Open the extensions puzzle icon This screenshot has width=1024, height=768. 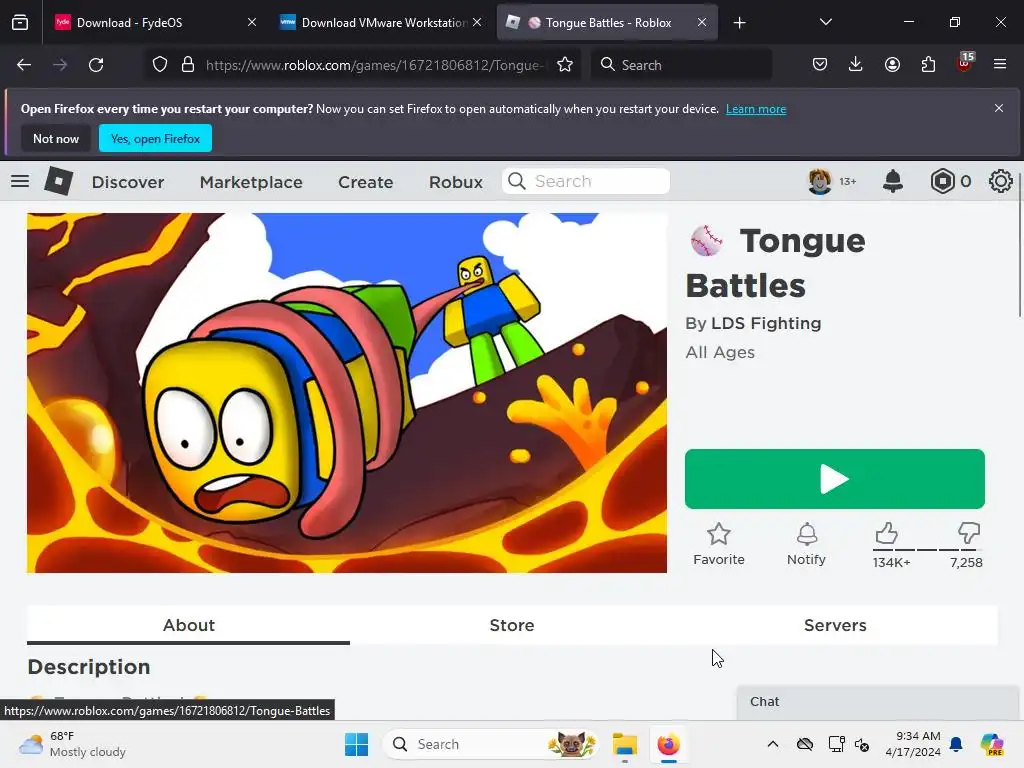(x=928, y=65)
